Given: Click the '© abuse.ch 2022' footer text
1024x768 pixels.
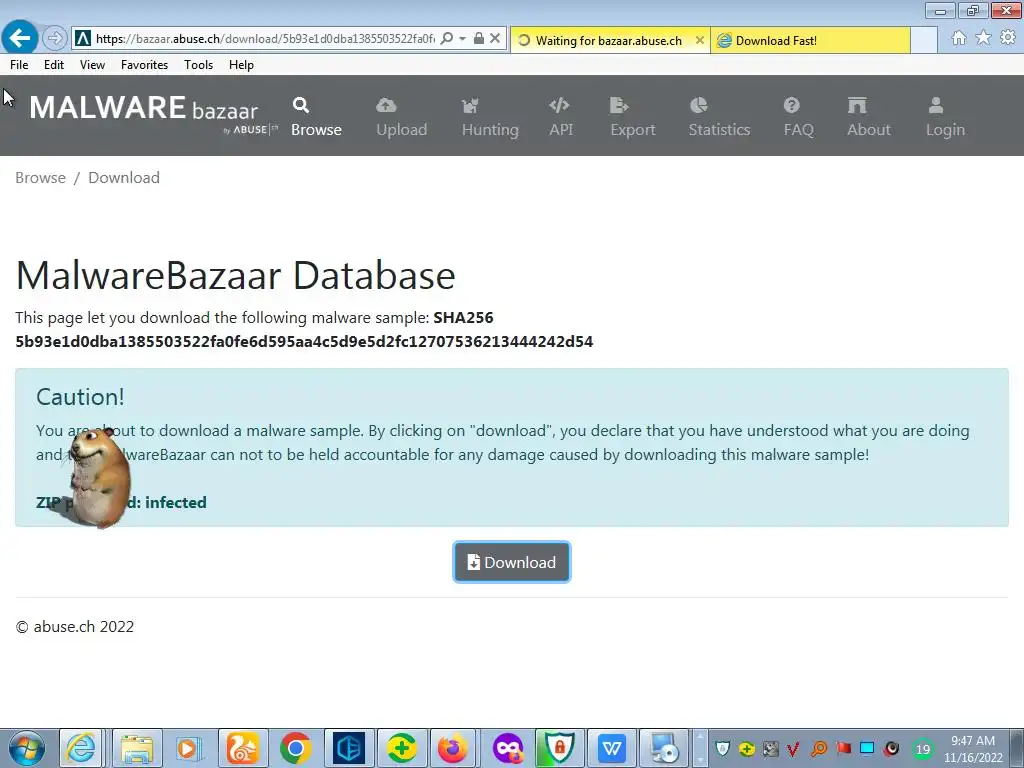Looking at the screenshot, I should point(74,627).
